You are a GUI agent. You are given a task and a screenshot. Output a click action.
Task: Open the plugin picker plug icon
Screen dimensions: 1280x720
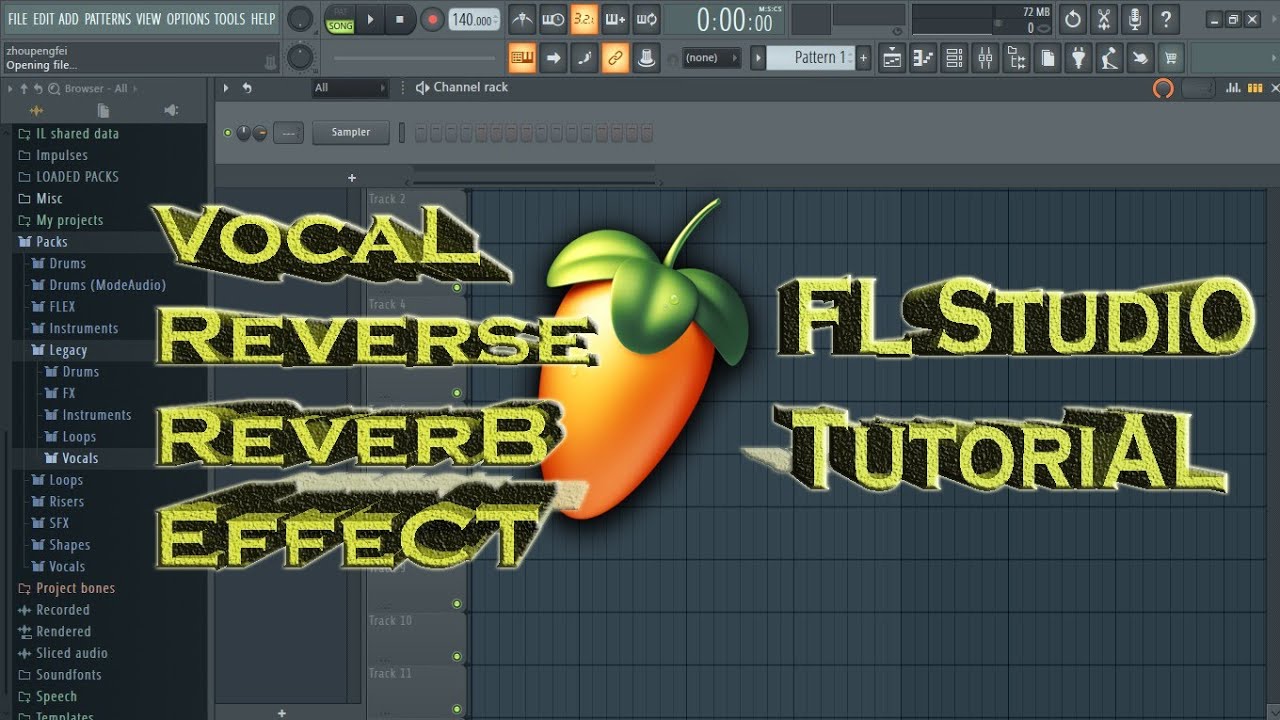point(1078,58)
